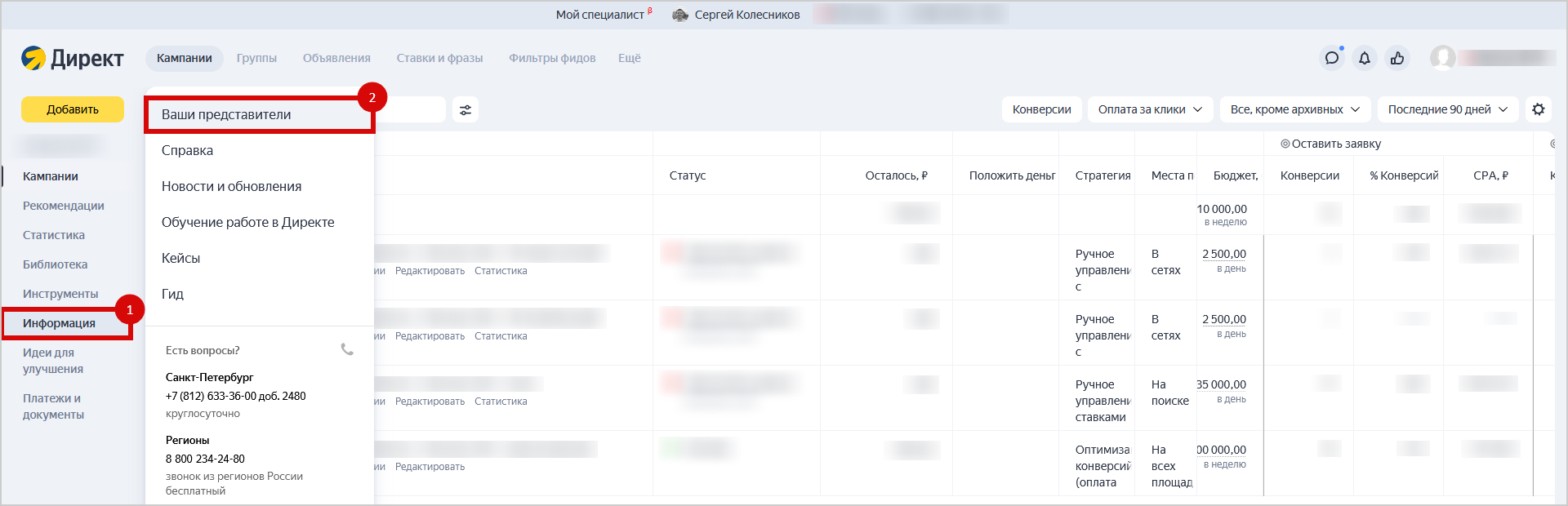
Task: Open table settings gear icon
Action: pos(1539,109)
